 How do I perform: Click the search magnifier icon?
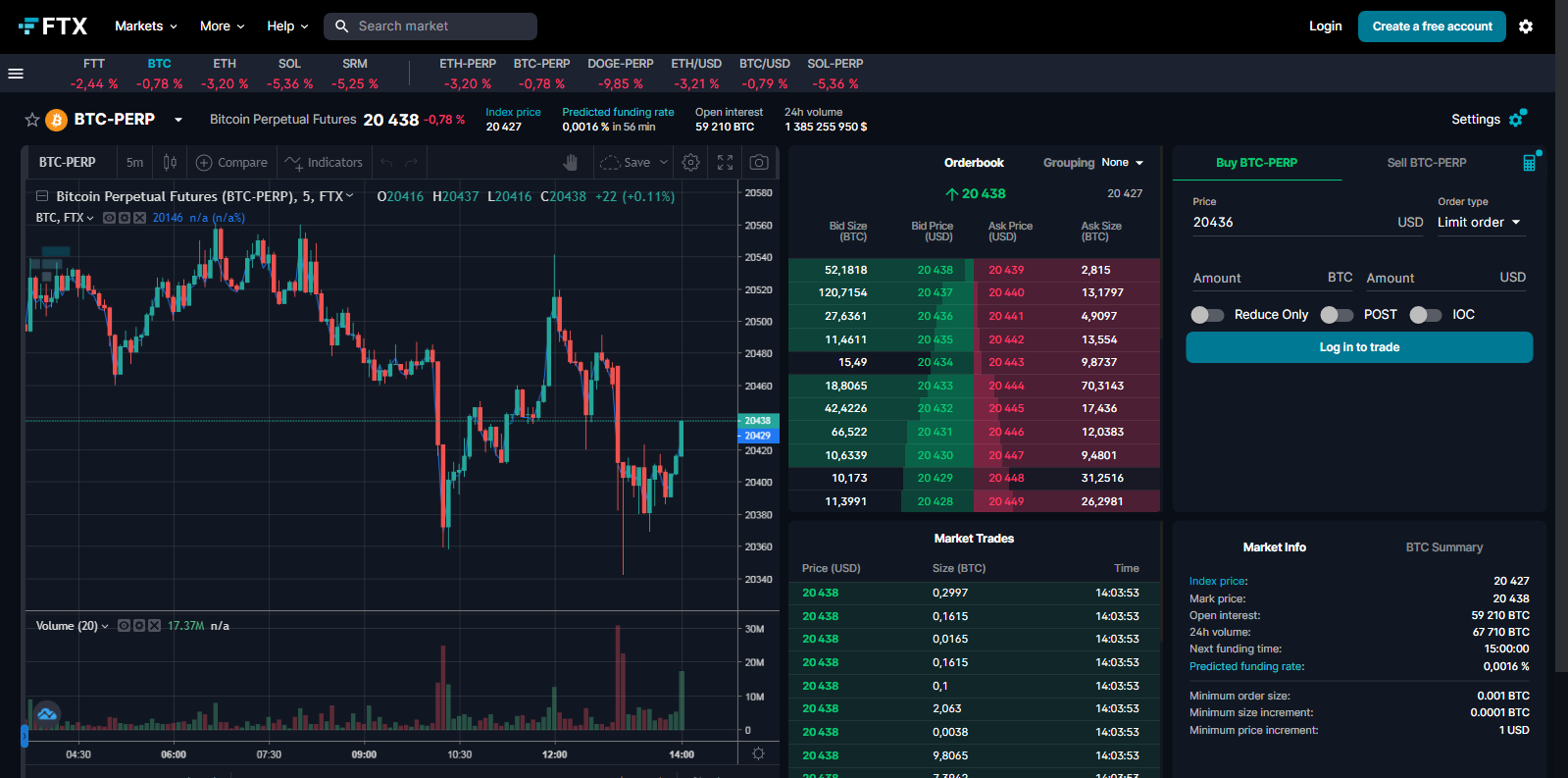coord(341,26)
